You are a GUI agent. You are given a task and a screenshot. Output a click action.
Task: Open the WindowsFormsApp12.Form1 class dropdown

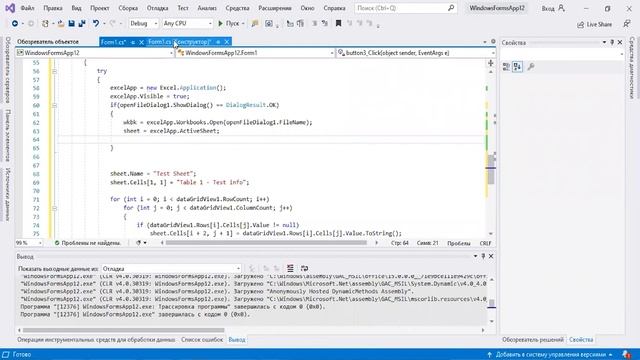[256, 53]
